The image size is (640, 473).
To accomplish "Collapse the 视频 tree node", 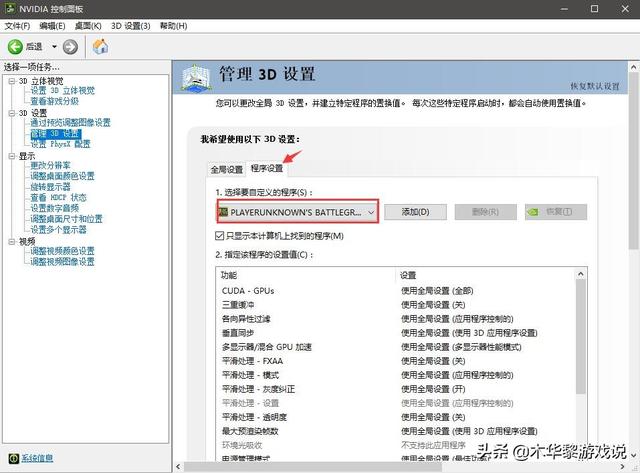I will pos(12,242).
